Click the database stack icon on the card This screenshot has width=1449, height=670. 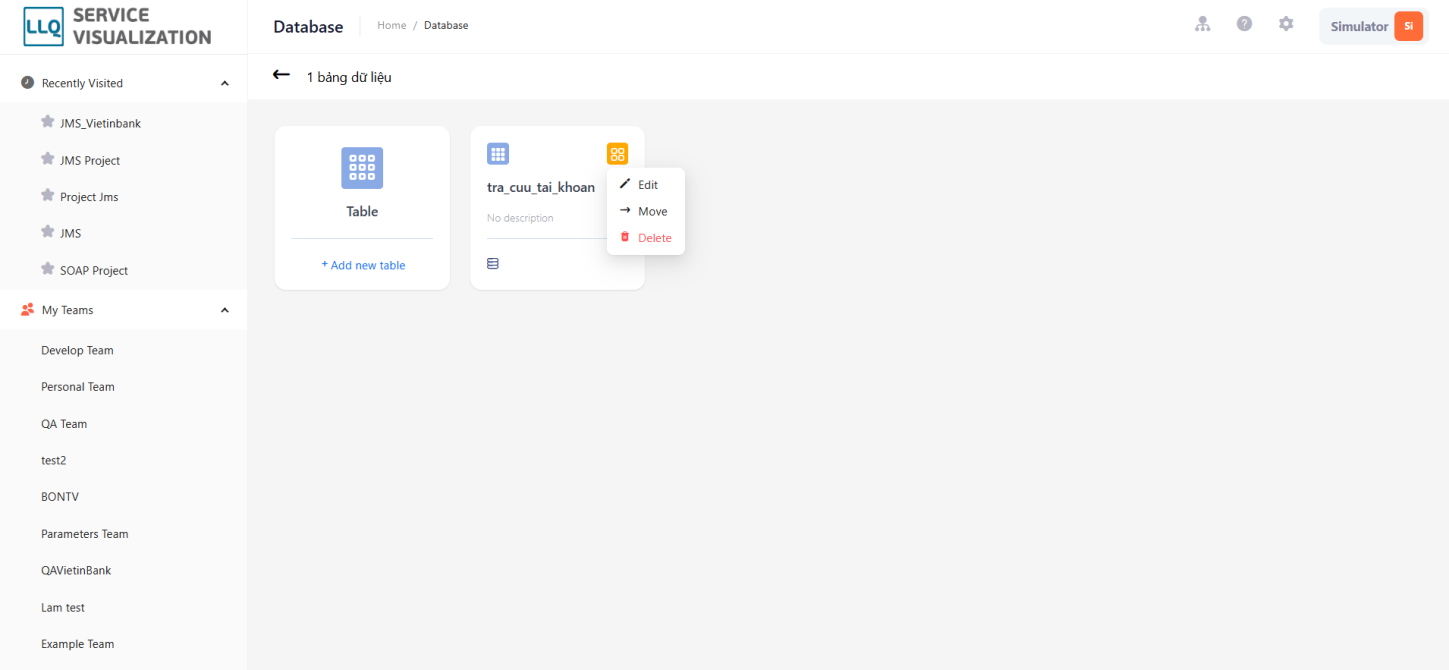[493, 263]
